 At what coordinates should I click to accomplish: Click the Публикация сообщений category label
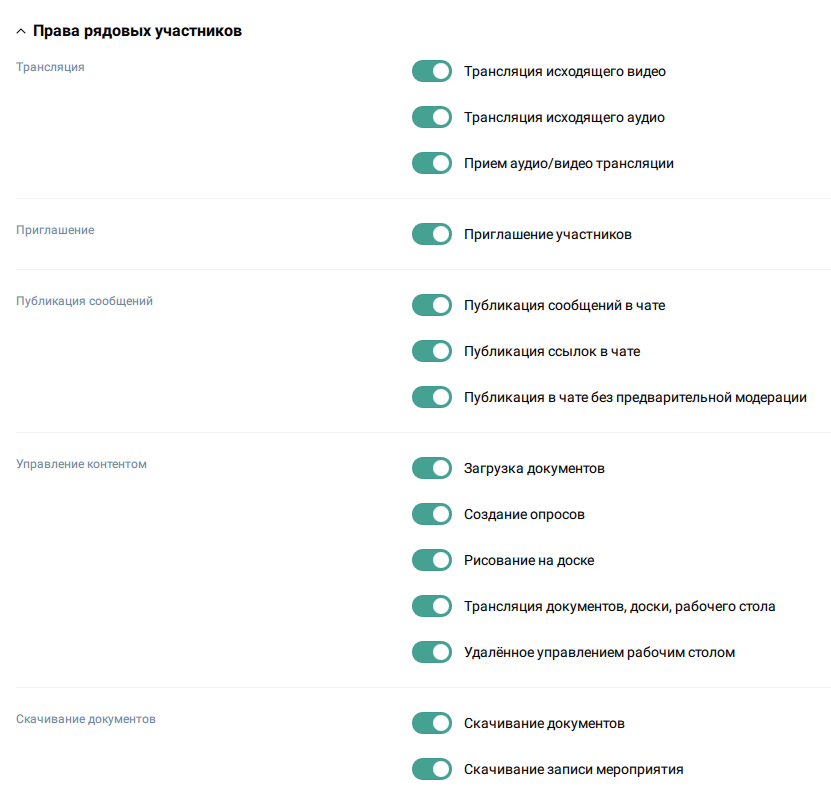point(84,301)
